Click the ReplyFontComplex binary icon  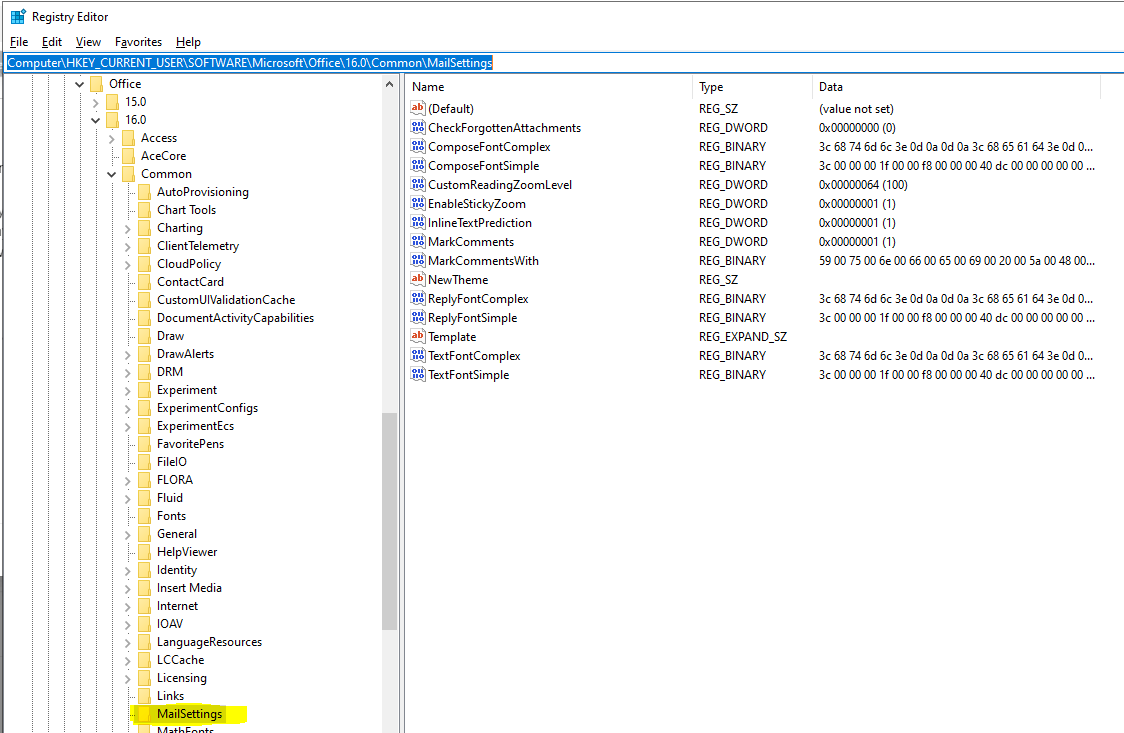[418, 298]
